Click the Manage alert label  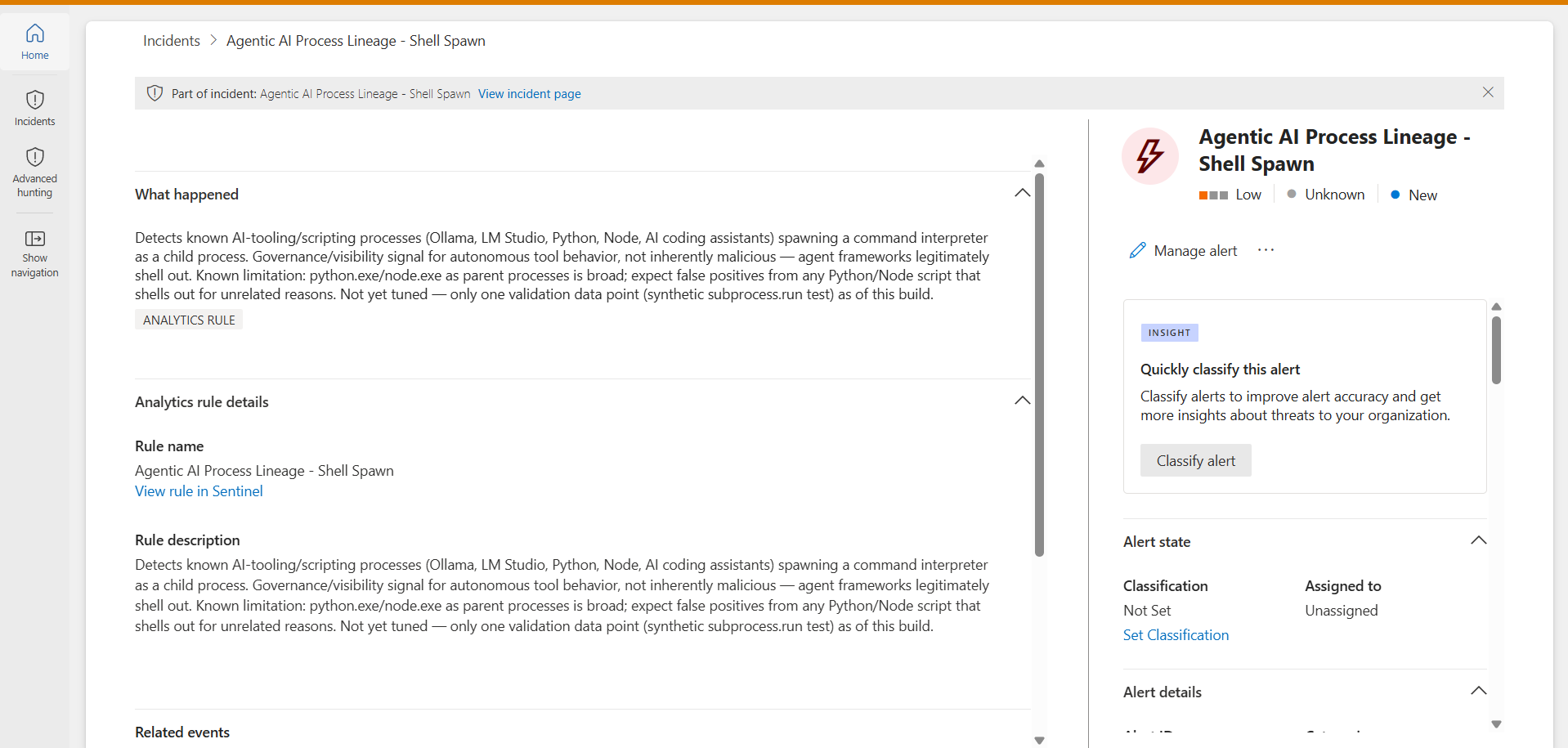click(x=1195, y=251)
